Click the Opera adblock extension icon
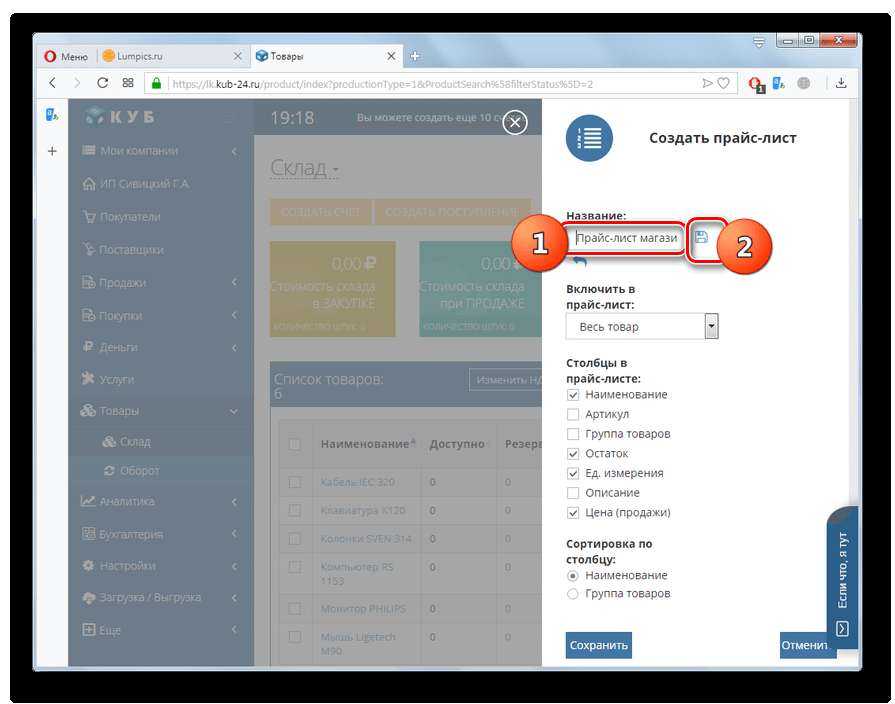Image resolution: width=895 pixels, height=704 pixels. 756,85
